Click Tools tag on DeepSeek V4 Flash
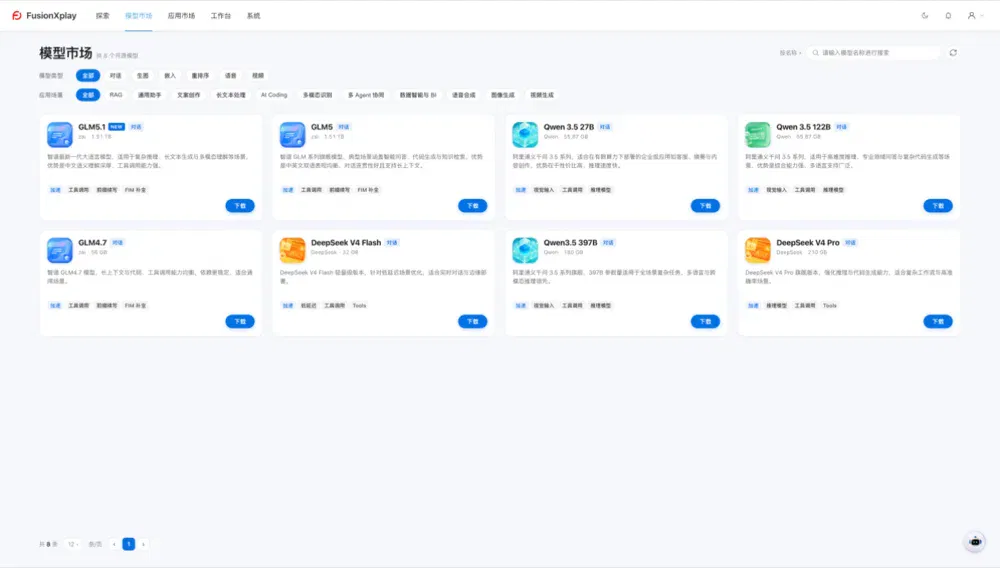This screenshot has width=1000, height=568. coord(360,306)
